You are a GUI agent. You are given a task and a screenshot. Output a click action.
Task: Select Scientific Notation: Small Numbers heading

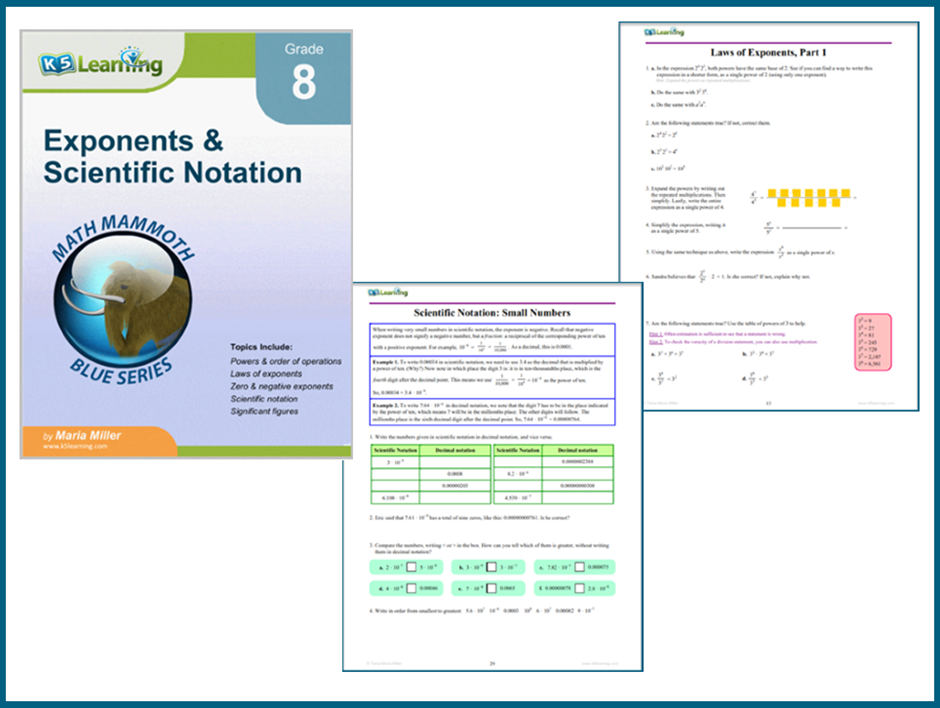(x=492, y=313)
